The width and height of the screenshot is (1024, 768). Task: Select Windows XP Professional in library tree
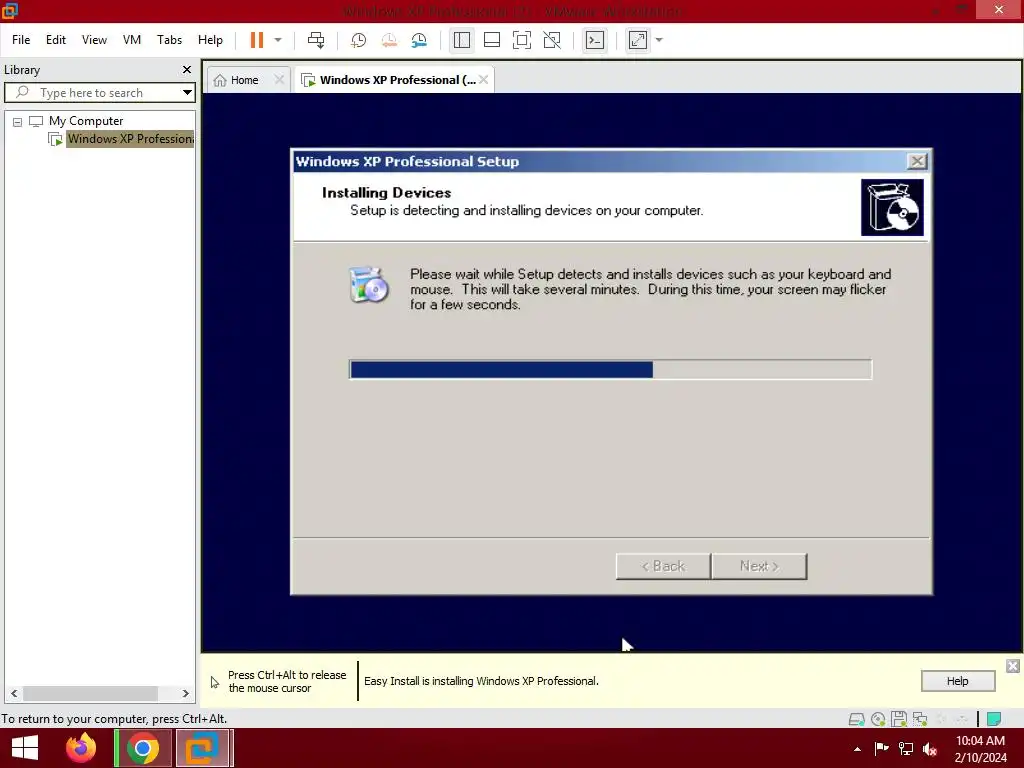coord(130,138)
